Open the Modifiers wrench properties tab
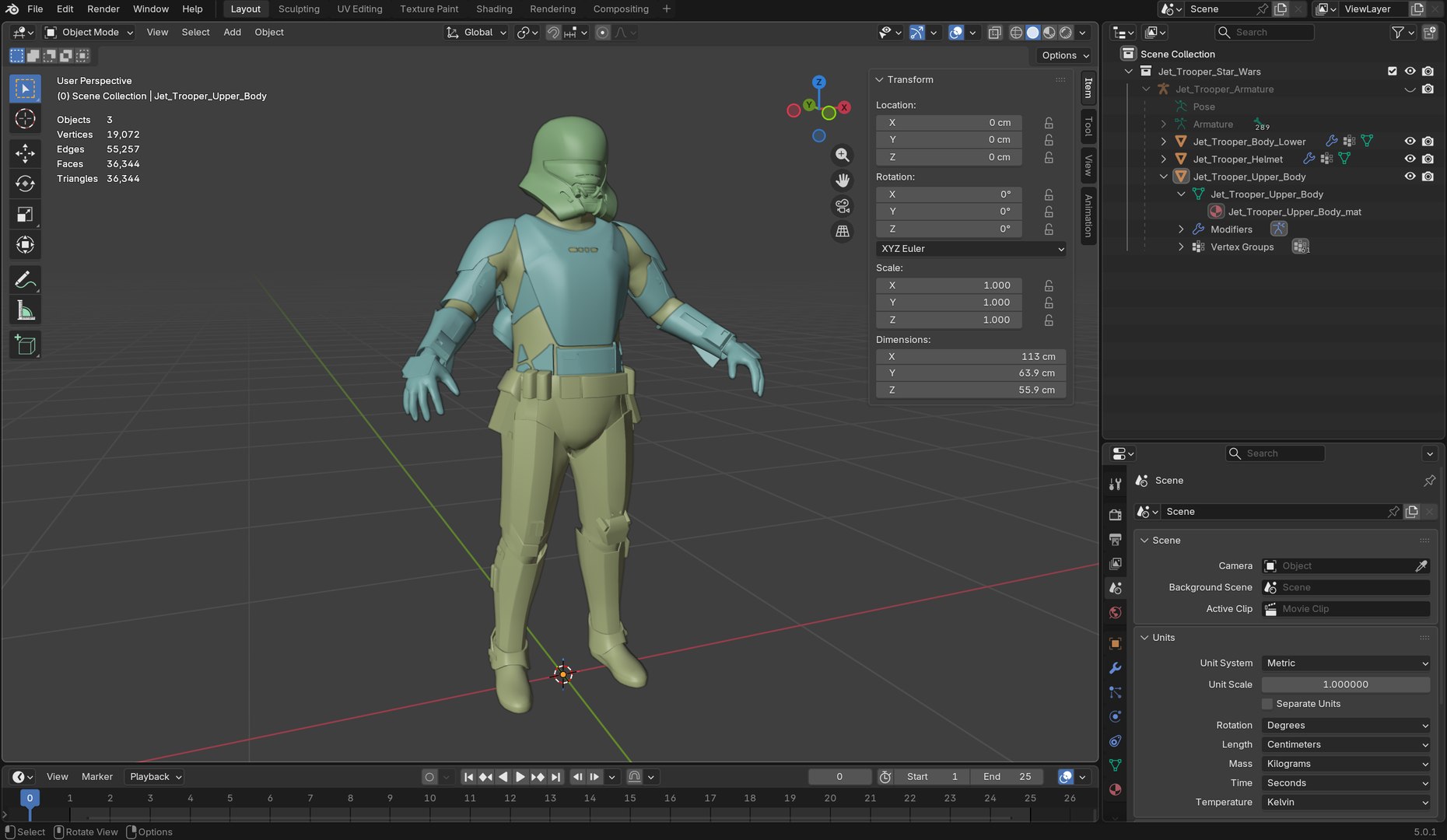1447x840 pixels. (1115, 668)
